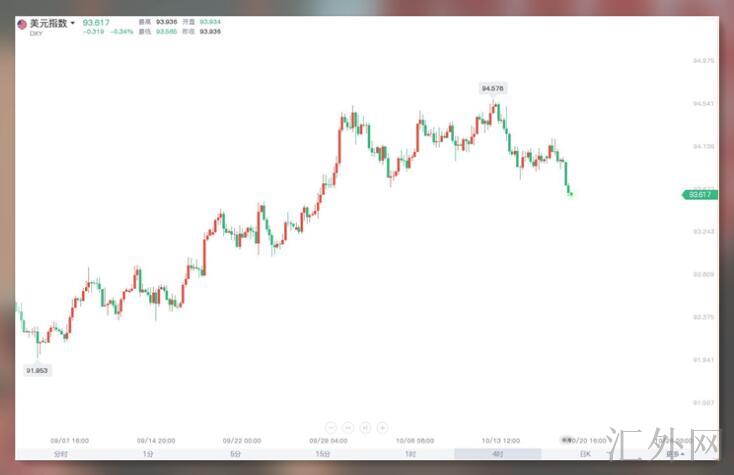Switch to the 1时 timeframe tab
Viewport: 734px width, 475px height.
click(411, 454)
